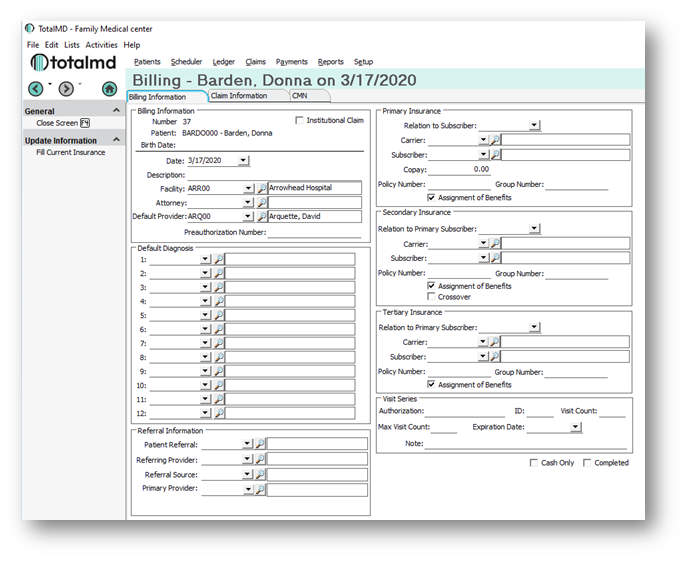
Task: Mark the Completed checkbox
Action: (587, 463)
